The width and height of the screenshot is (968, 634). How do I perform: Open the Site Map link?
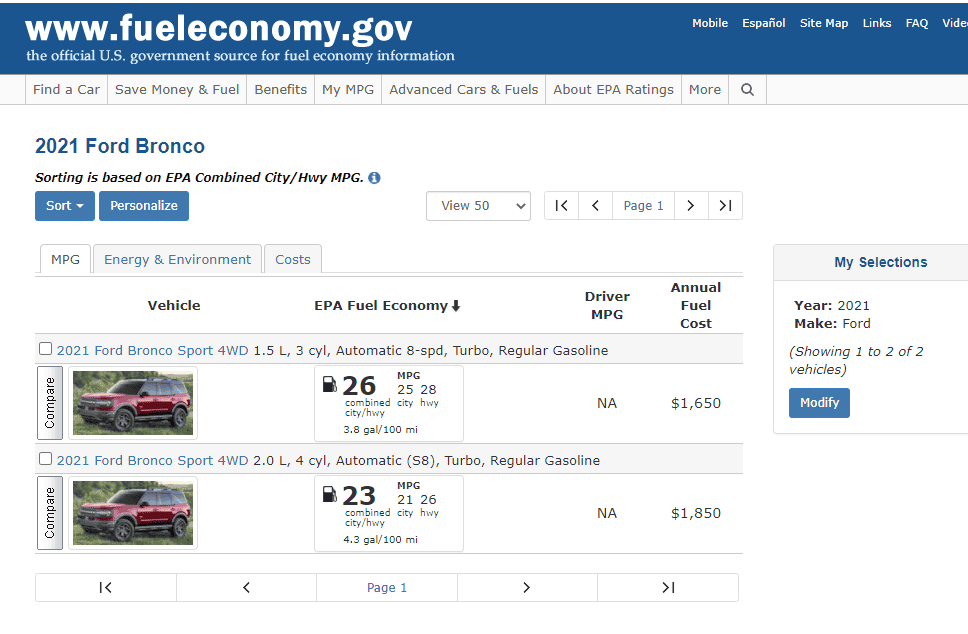(824, 23)
